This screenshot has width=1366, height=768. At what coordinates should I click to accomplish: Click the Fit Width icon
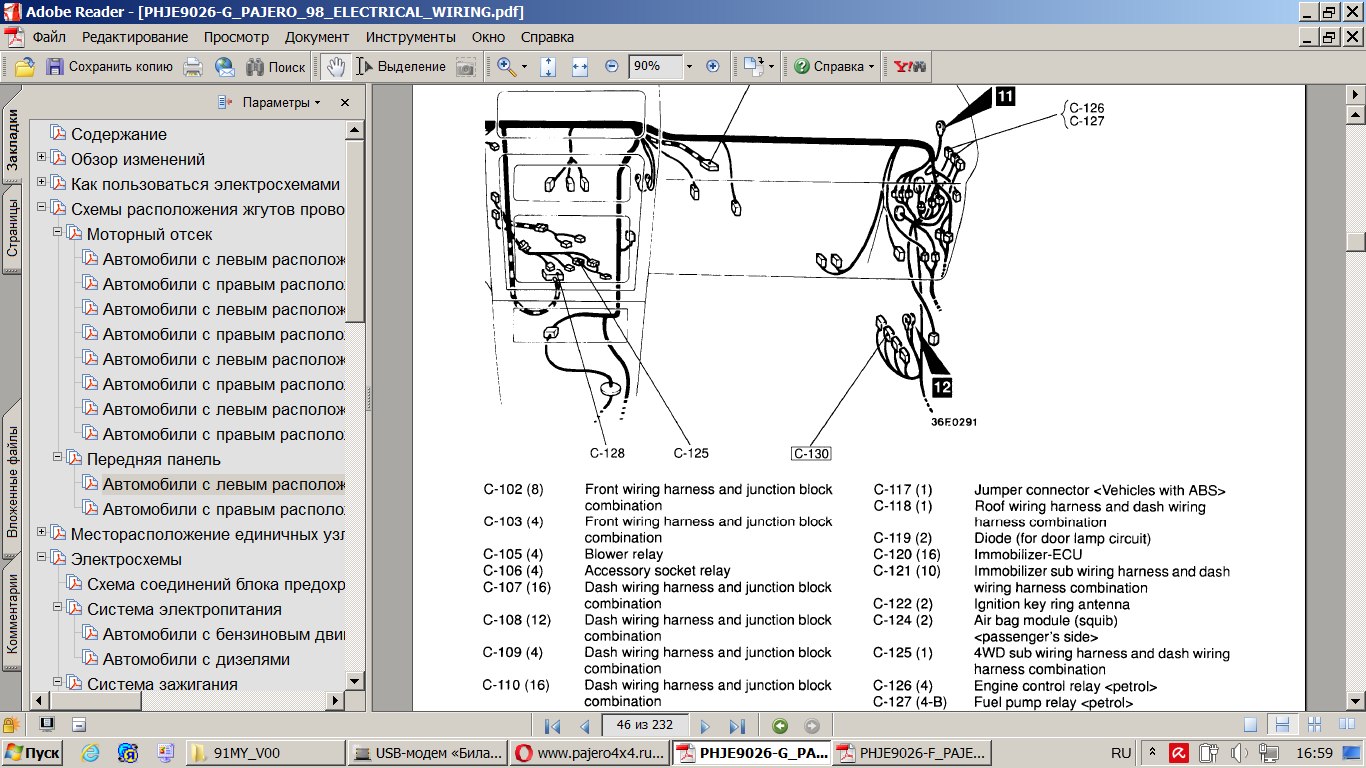tap(580, 66)
